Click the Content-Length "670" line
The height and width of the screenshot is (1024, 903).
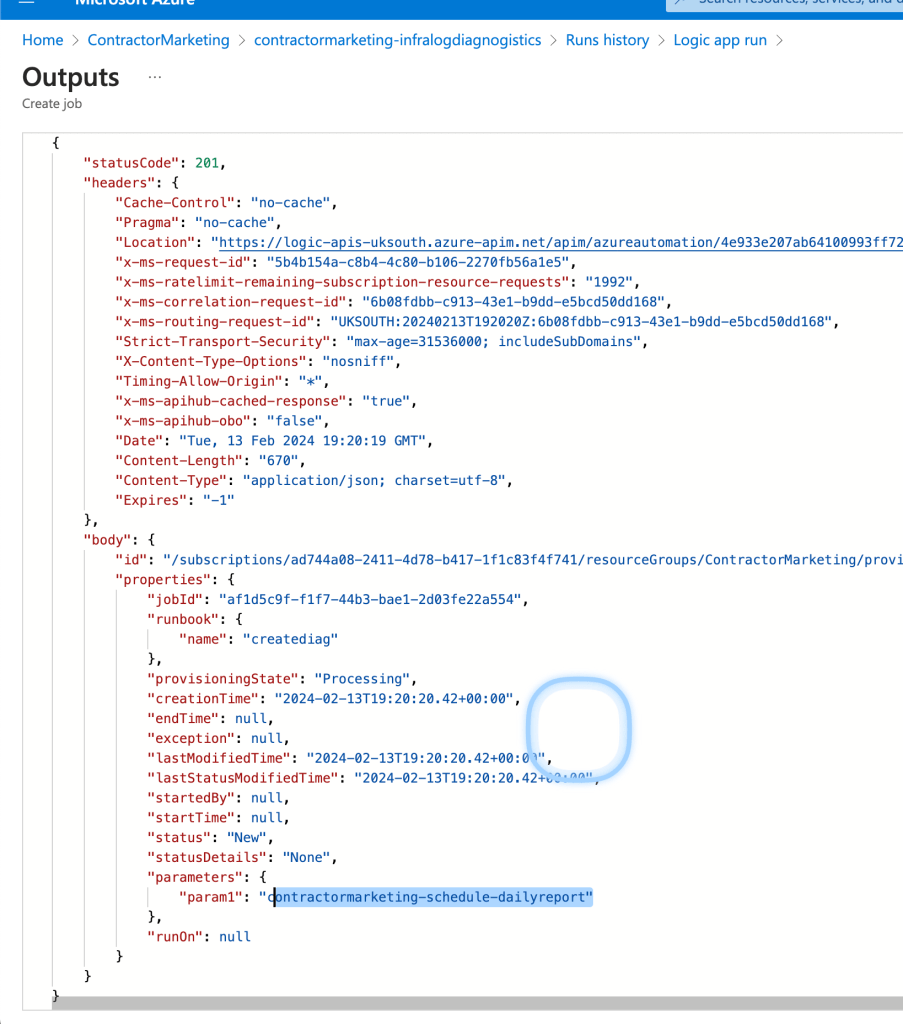(x=210, y=461)
